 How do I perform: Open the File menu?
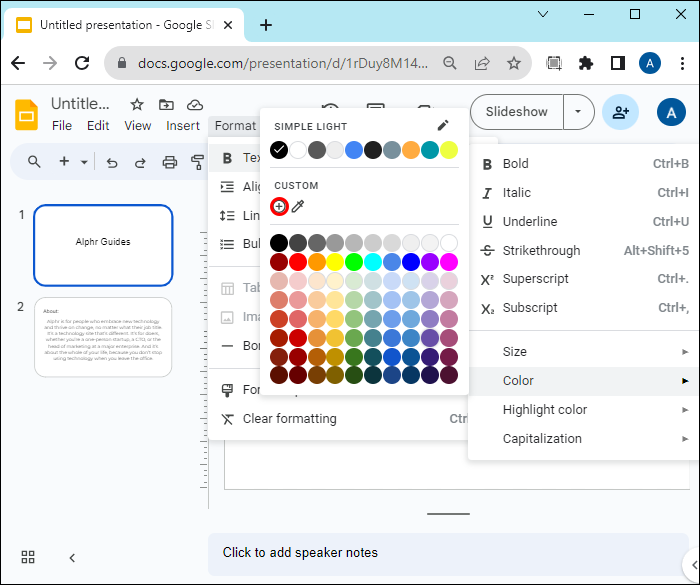click(x=62, y=126)
